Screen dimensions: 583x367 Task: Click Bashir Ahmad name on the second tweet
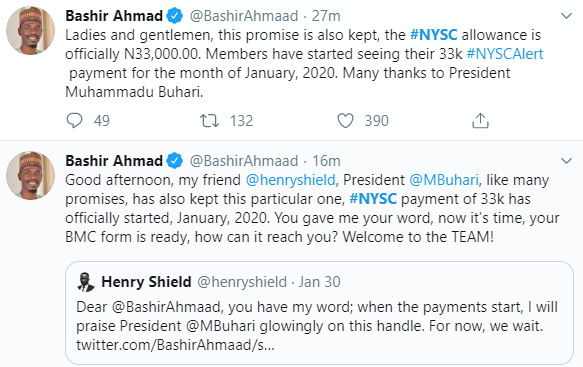[x=114, y=161]
